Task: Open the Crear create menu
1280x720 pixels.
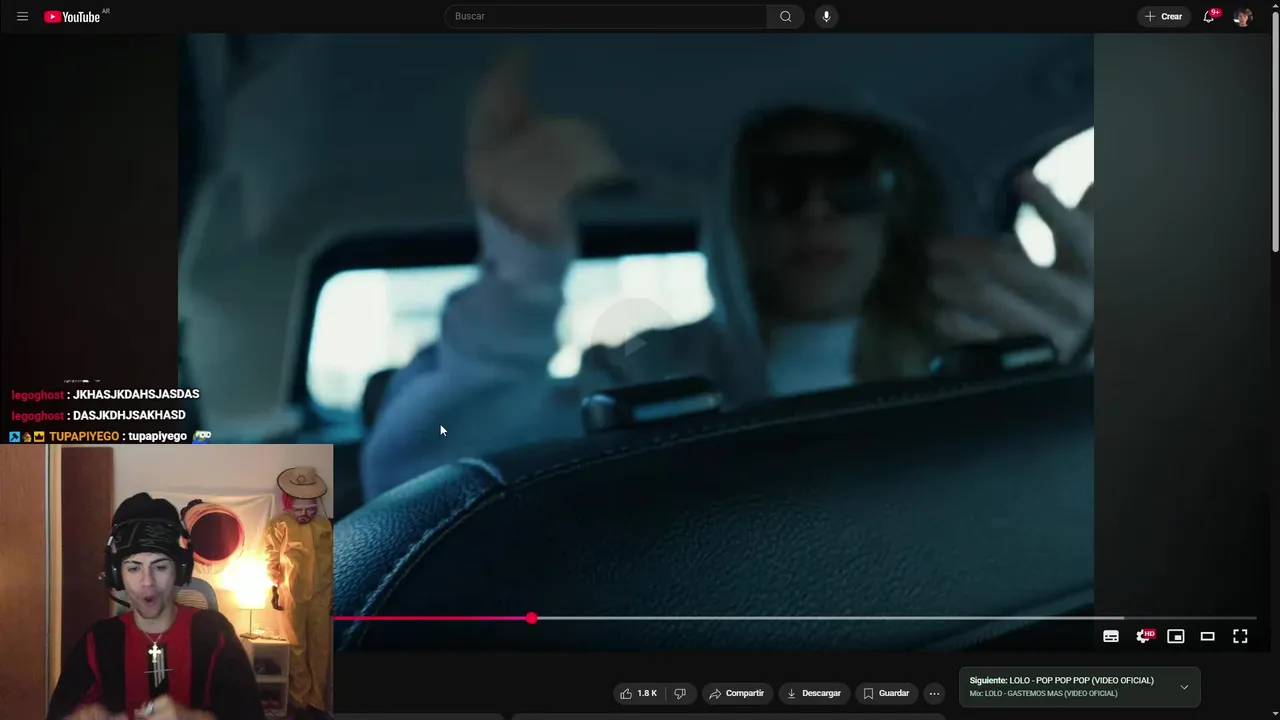Action: [1164, 16]
